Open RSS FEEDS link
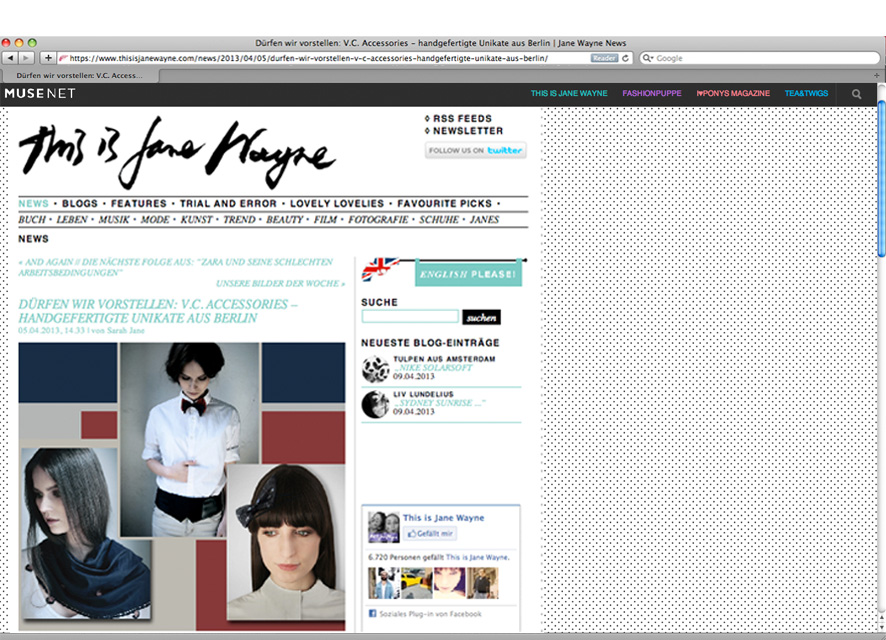This screenshot has height=640, width=886. point(462,119)
